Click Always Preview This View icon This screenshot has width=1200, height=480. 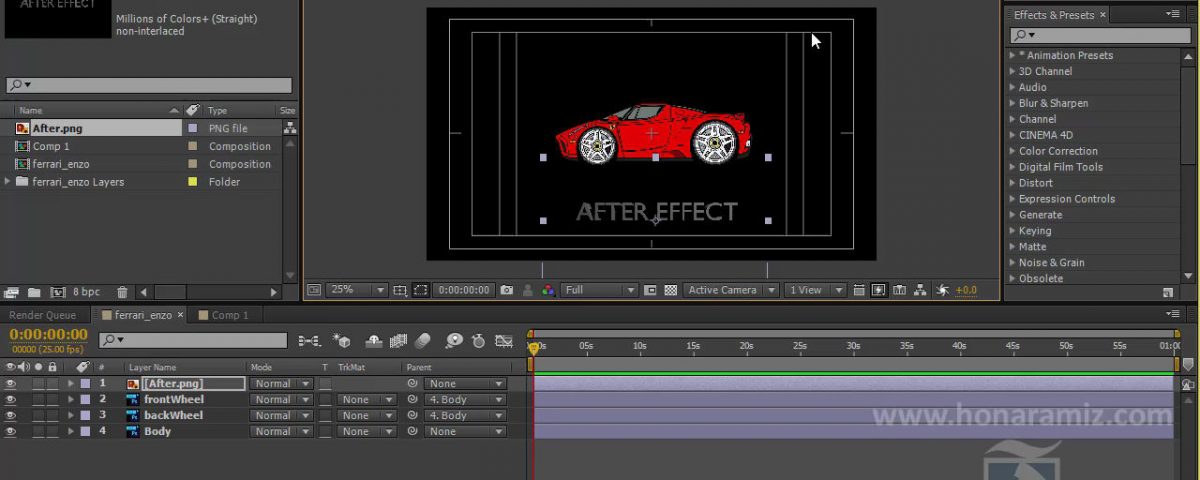point(314,290)
